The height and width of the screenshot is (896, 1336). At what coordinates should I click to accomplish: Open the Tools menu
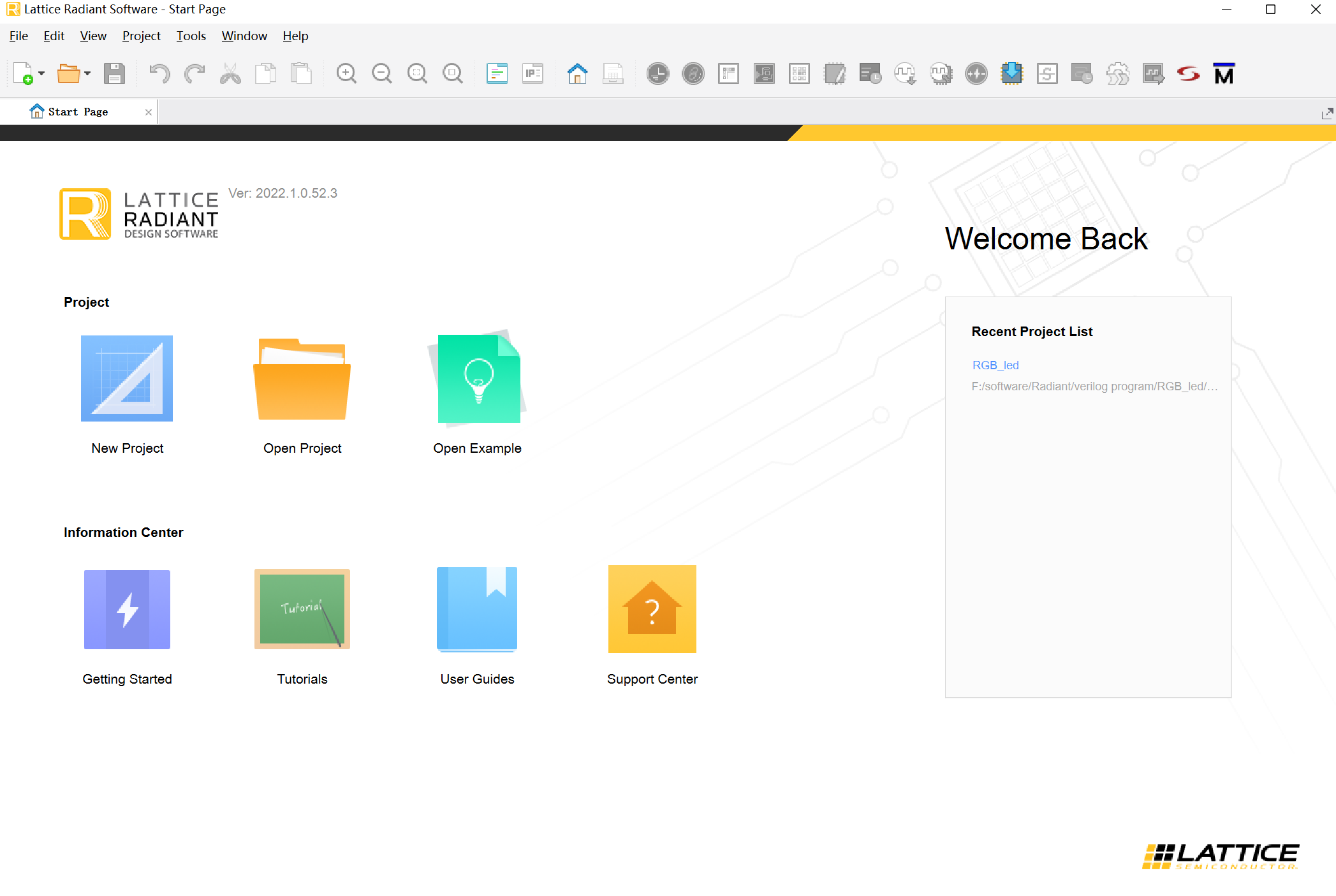[x=191, y=36]
